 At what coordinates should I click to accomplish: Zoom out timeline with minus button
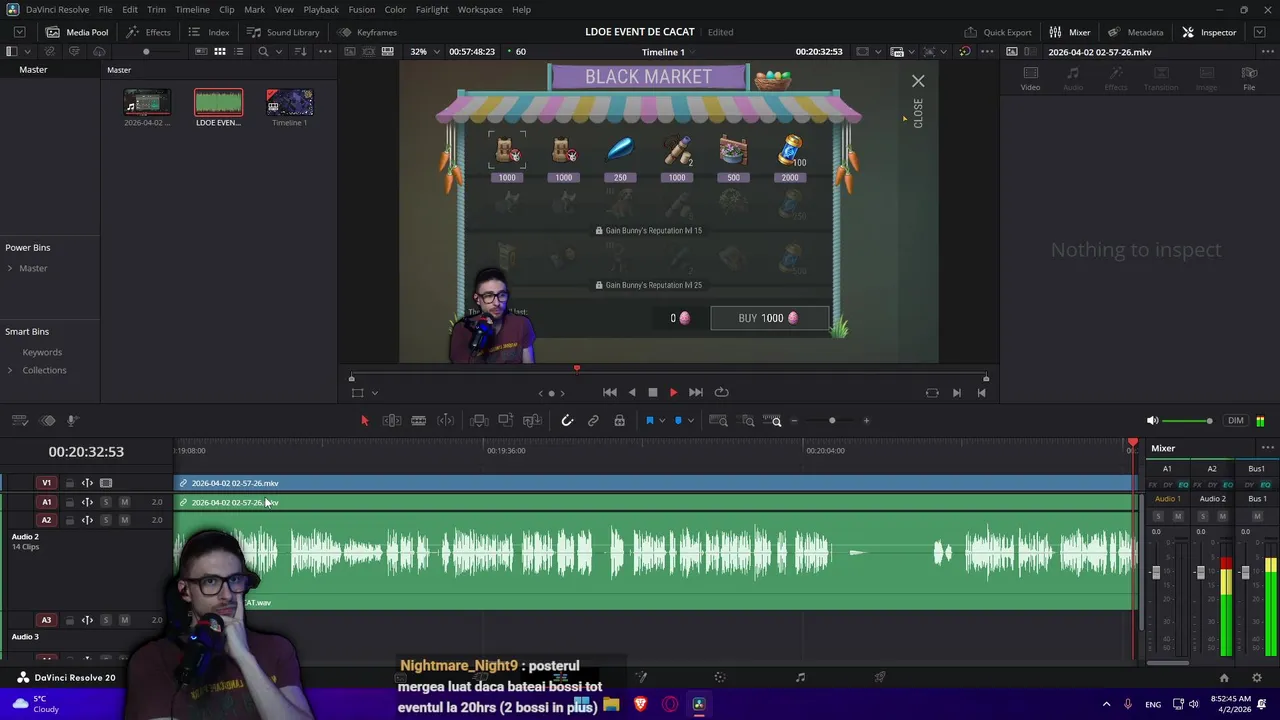click(794, 421)
